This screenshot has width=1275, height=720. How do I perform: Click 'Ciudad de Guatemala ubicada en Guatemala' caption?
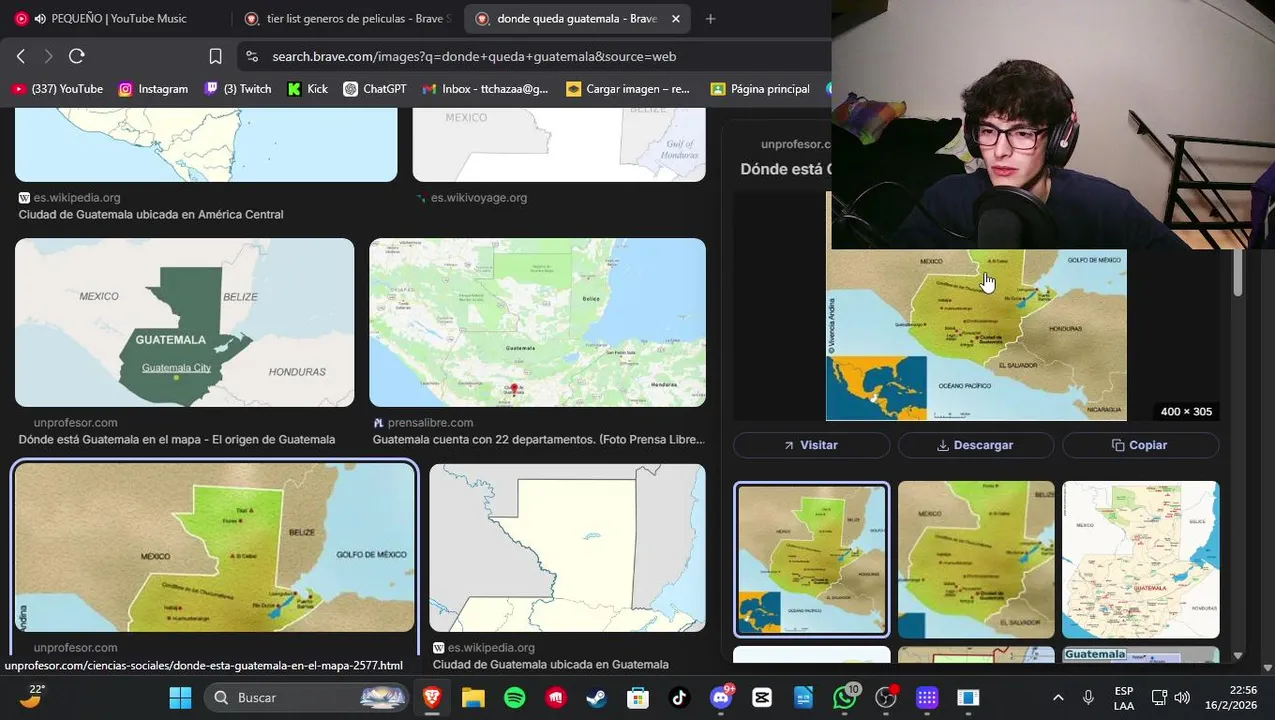click(551, 665)
